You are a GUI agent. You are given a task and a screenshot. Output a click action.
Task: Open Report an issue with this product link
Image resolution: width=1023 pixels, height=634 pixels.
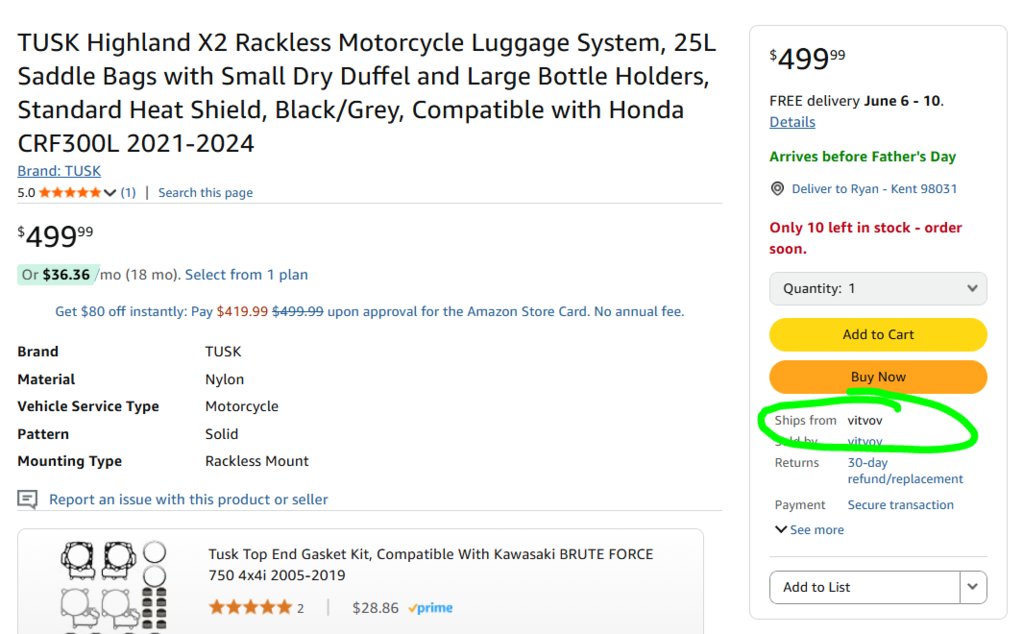click(x=188, y=500)
